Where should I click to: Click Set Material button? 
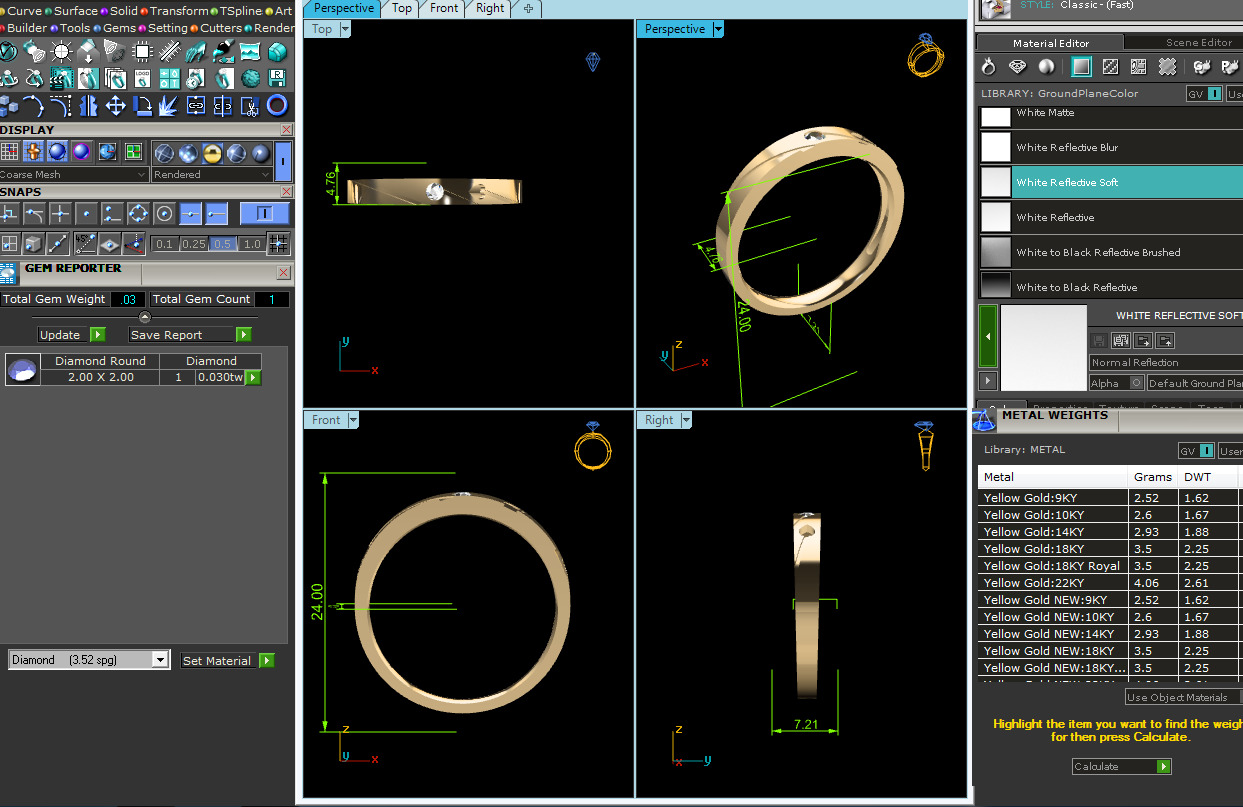coord(227,661)
